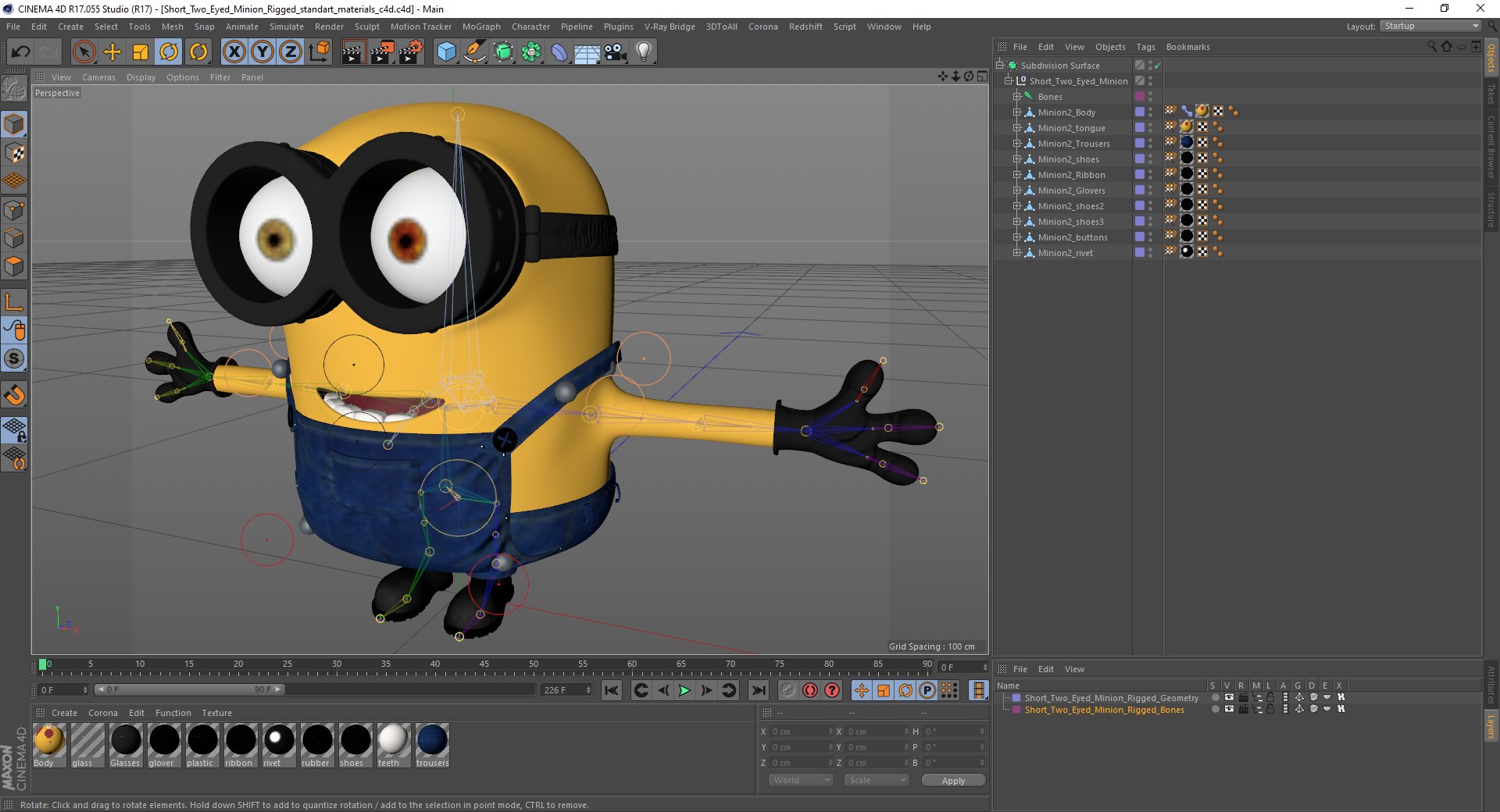This screenshot has height=812, width=1500.
Task: Expand the Bones object
Action: pos(1017,96)
